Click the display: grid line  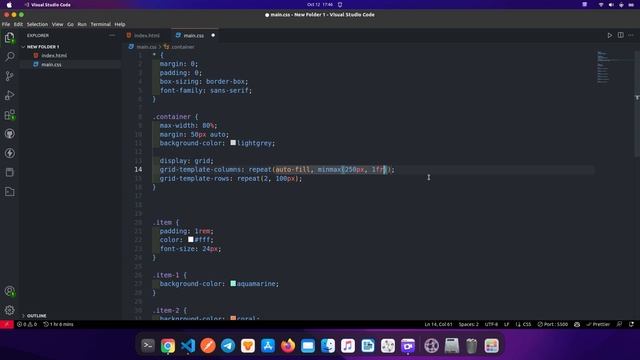[x=187, y=161]
